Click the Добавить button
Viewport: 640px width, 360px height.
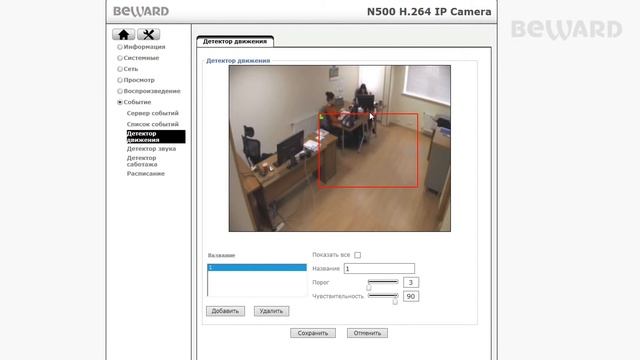(x=225, y=311)
